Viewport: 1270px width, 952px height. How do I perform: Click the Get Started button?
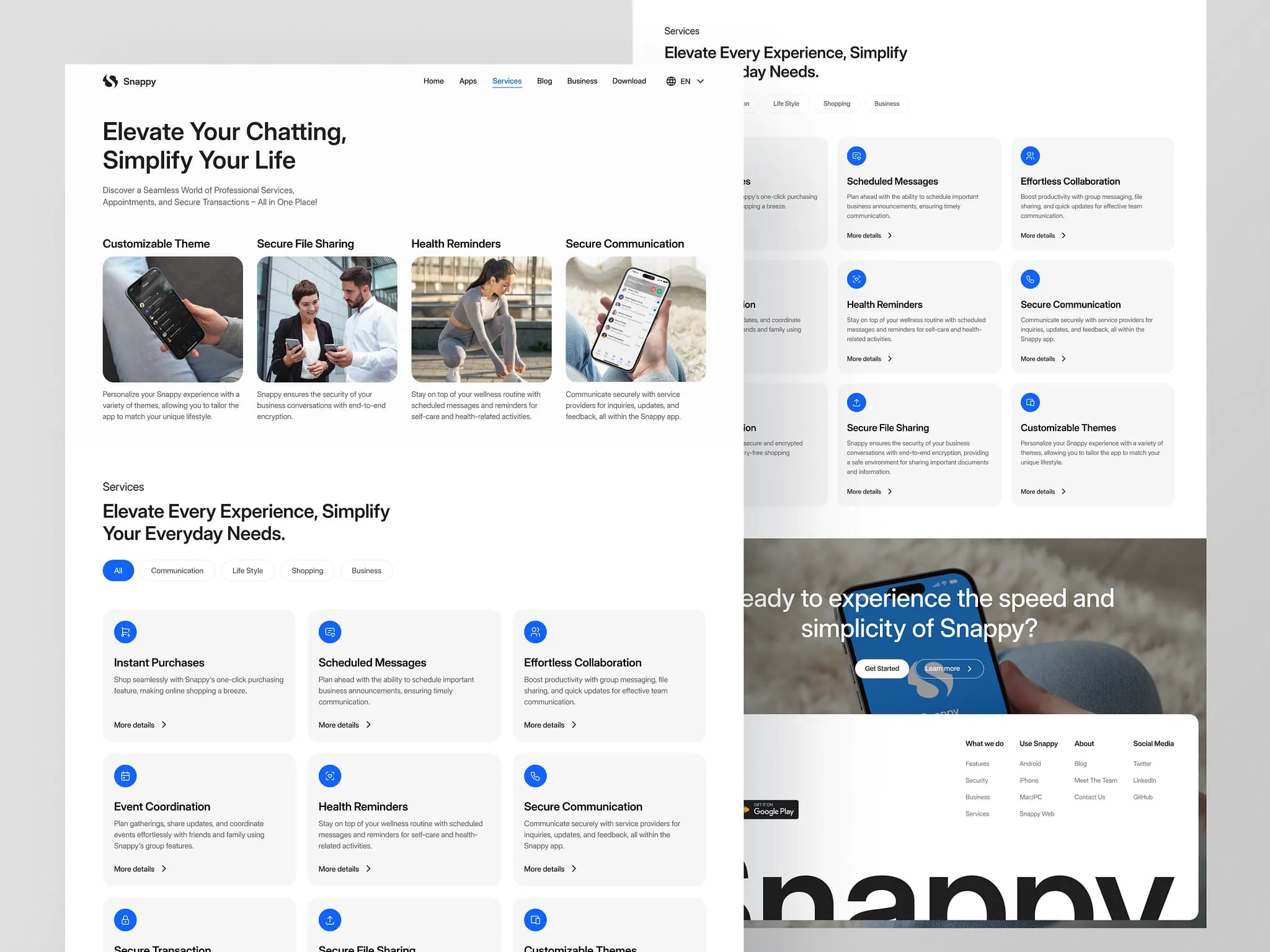point(882,669)
